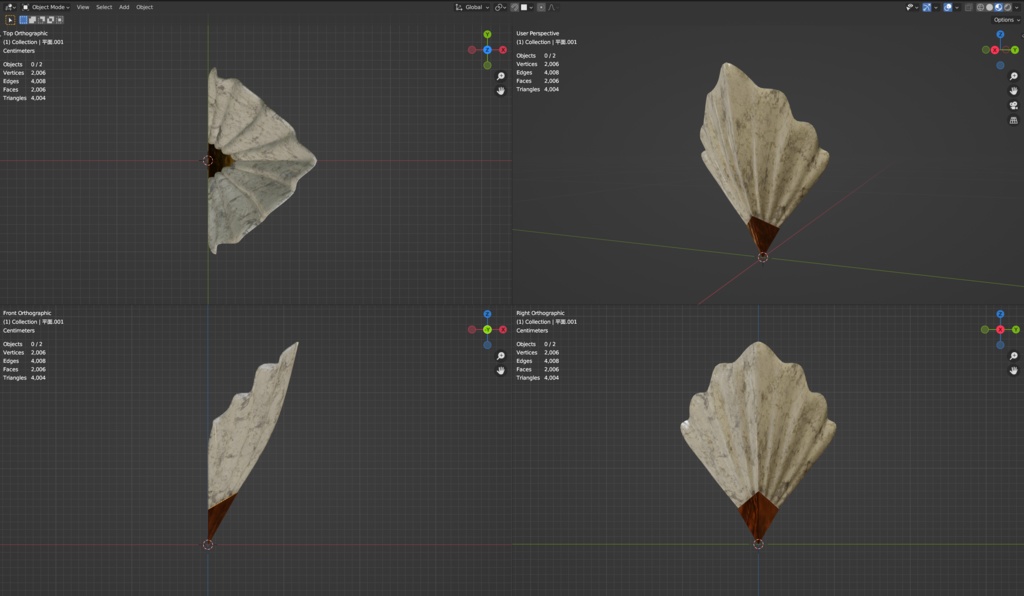Click the pan hand icon in Top Orthographic view

500,91
